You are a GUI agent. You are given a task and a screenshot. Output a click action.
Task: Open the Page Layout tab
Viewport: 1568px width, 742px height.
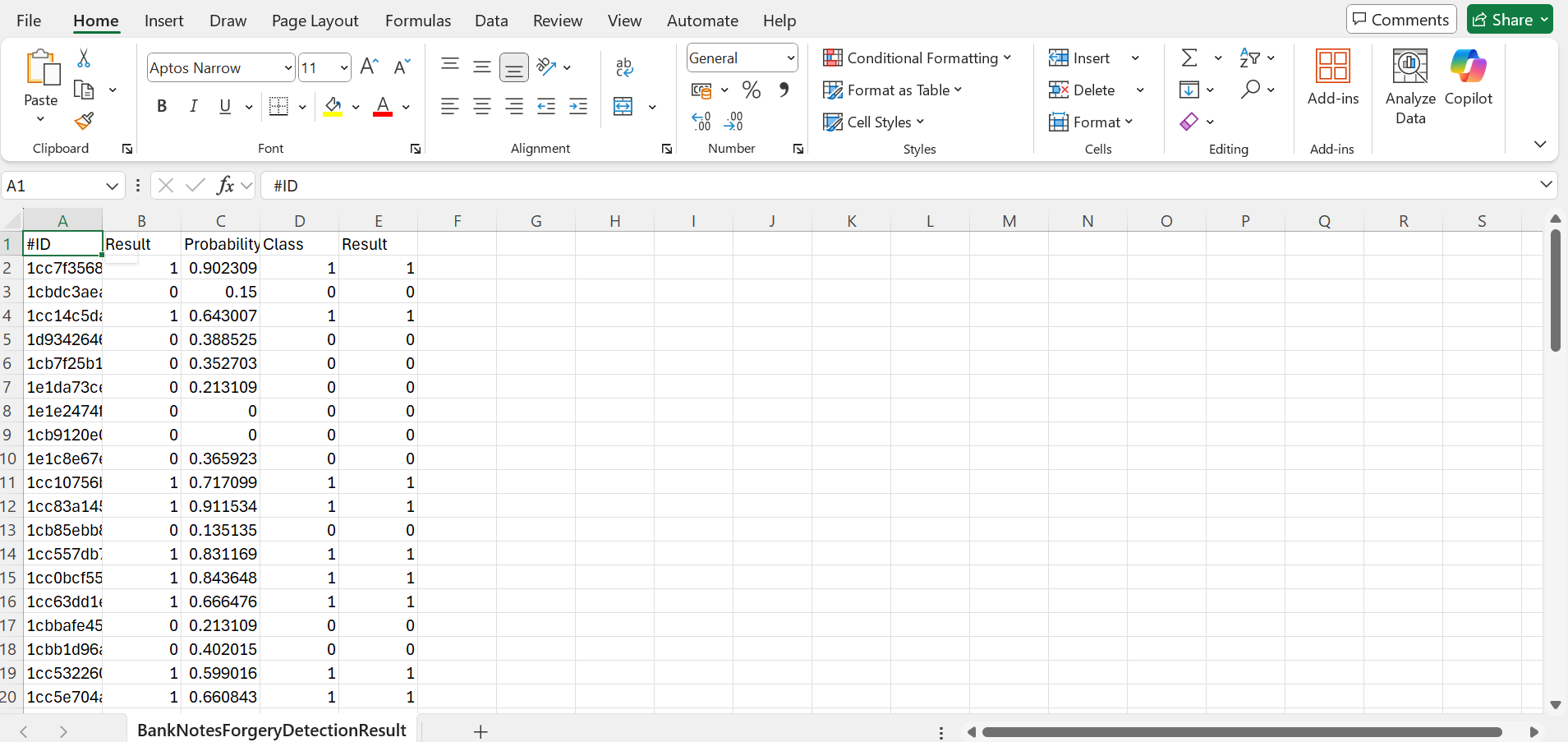315,21
